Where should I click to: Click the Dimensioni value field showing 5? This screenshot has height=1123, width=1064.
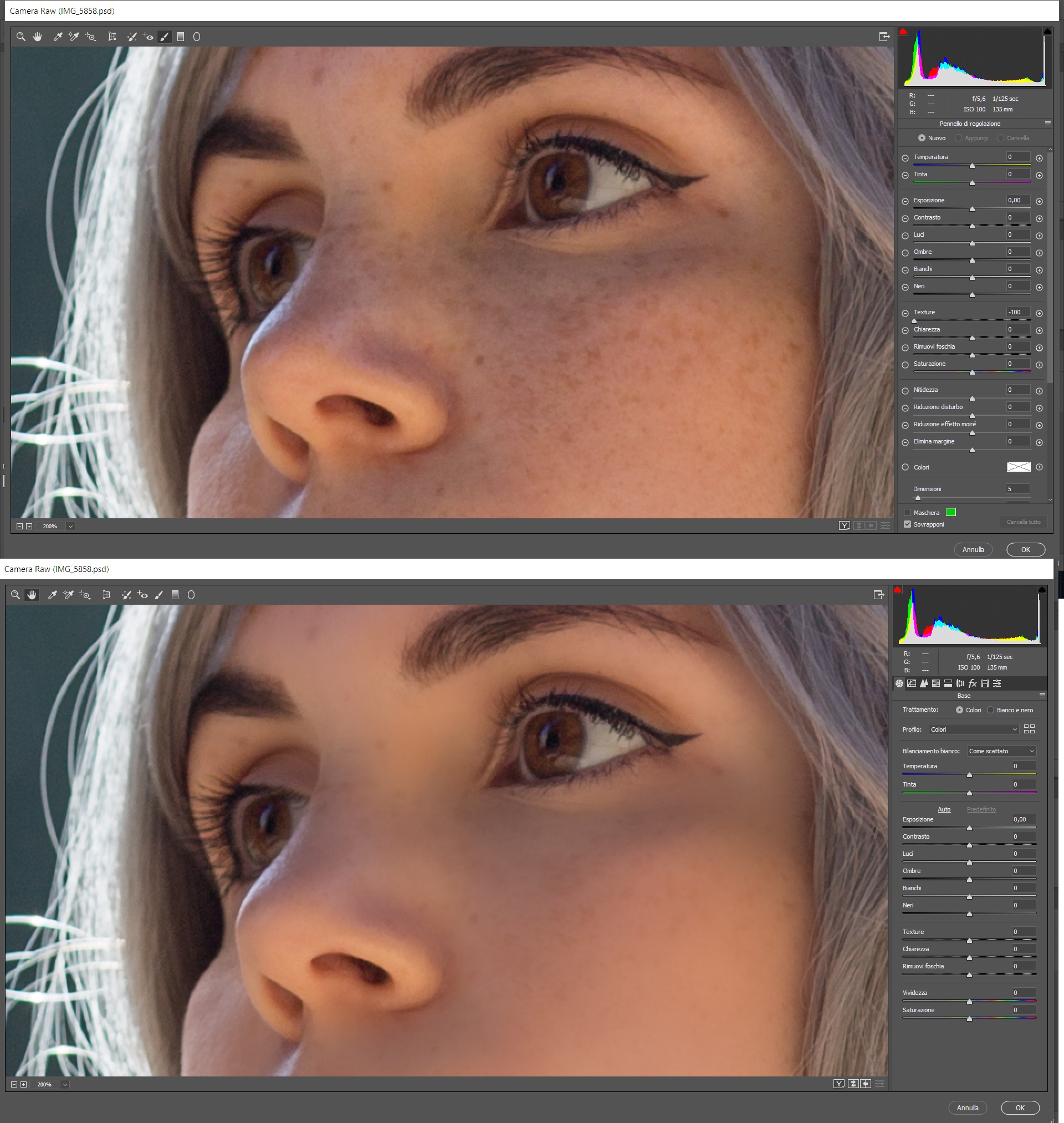(1017, 489)
